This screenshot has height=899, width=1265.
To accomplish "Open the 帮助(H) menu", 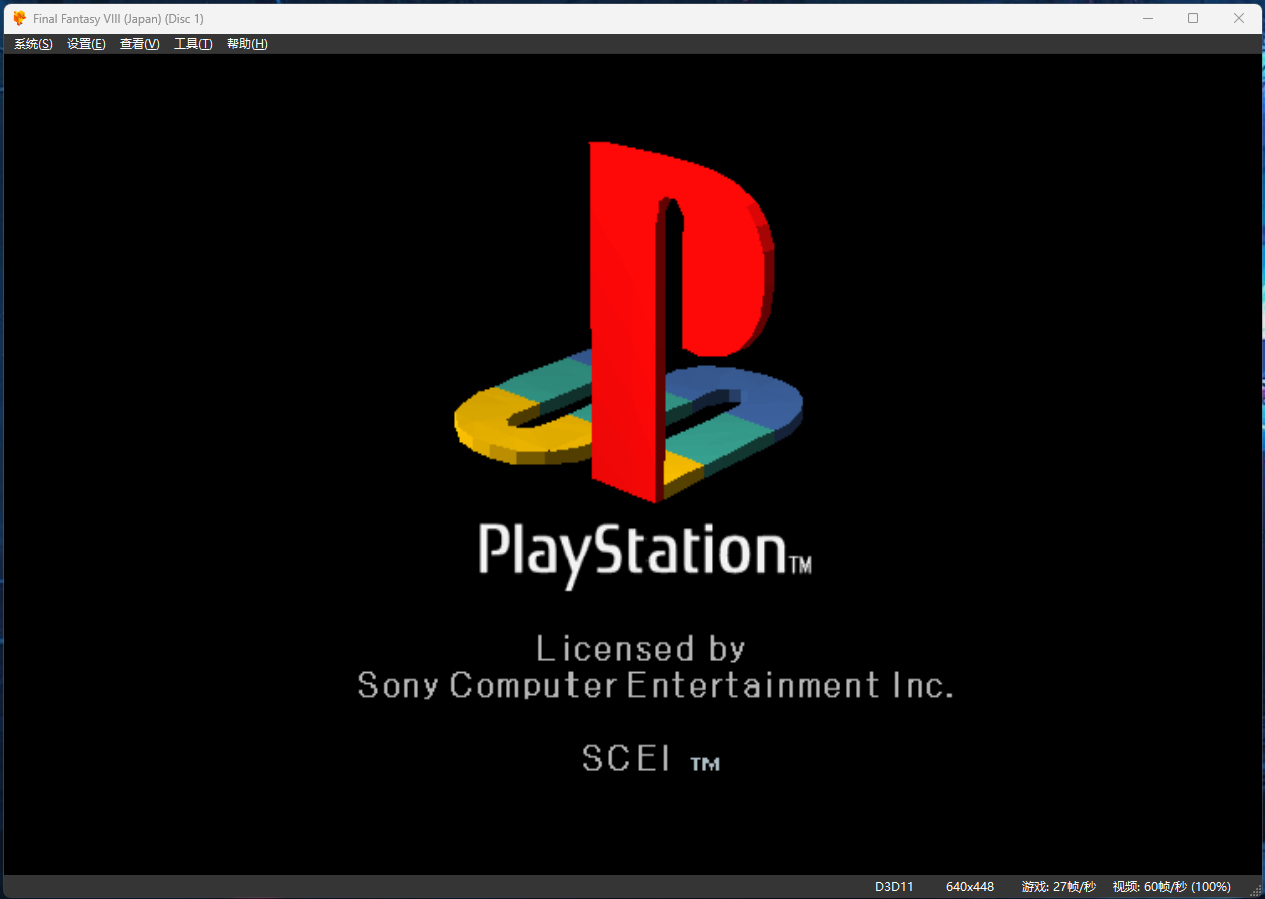I will click(x=247, y=44).
